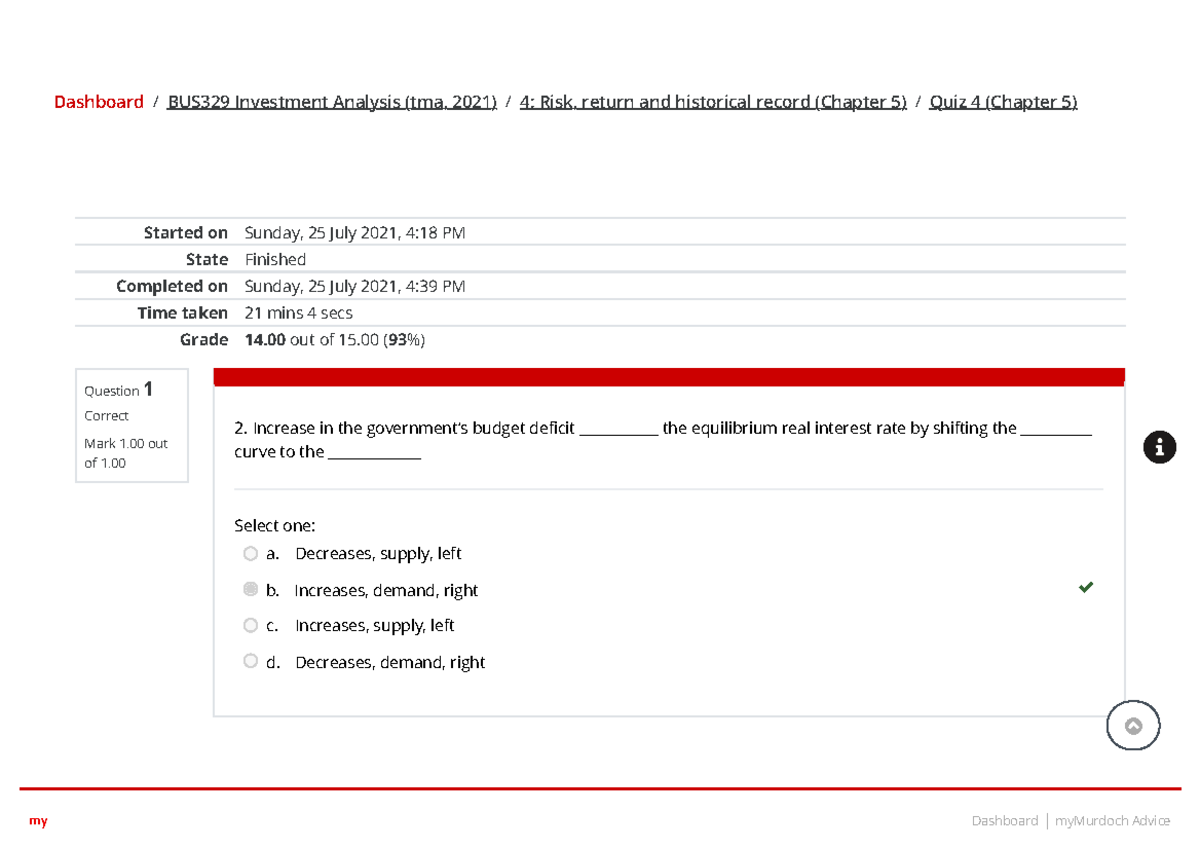Open the Dashboard breadcrumb link

99,102
